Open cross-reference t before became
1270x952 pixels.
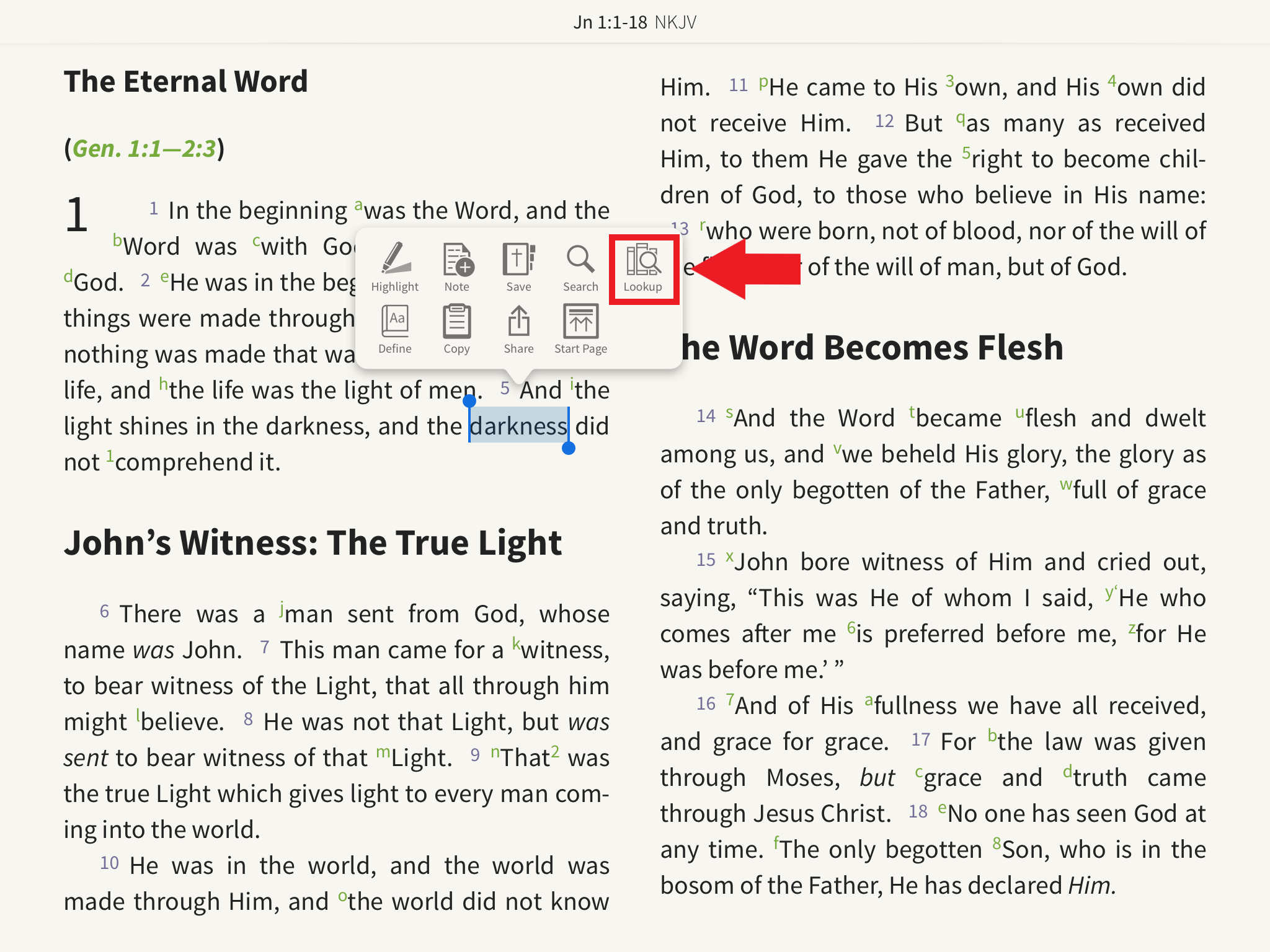click(x=912, y=412)
